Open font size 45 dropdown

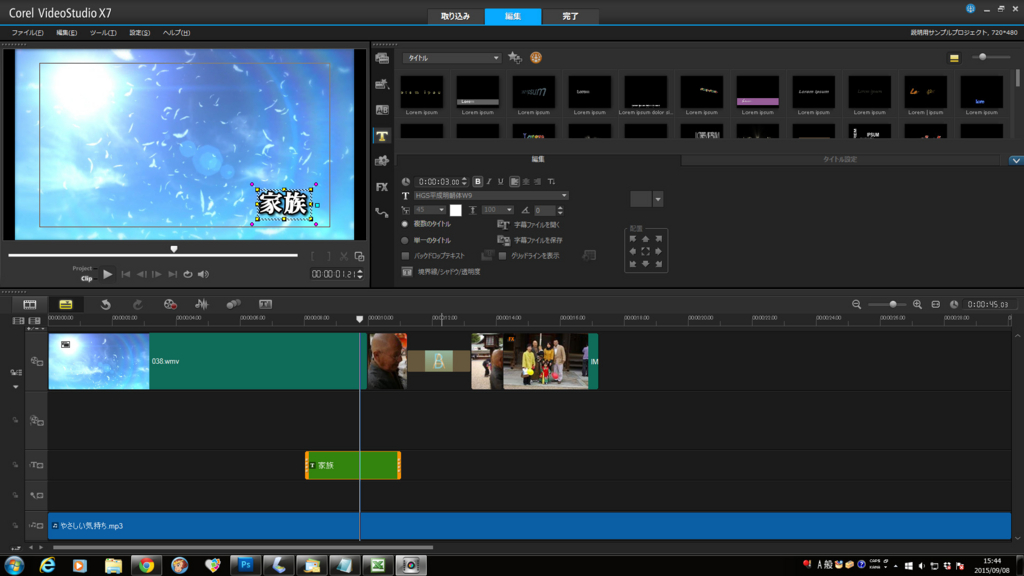tap(430, 210)
